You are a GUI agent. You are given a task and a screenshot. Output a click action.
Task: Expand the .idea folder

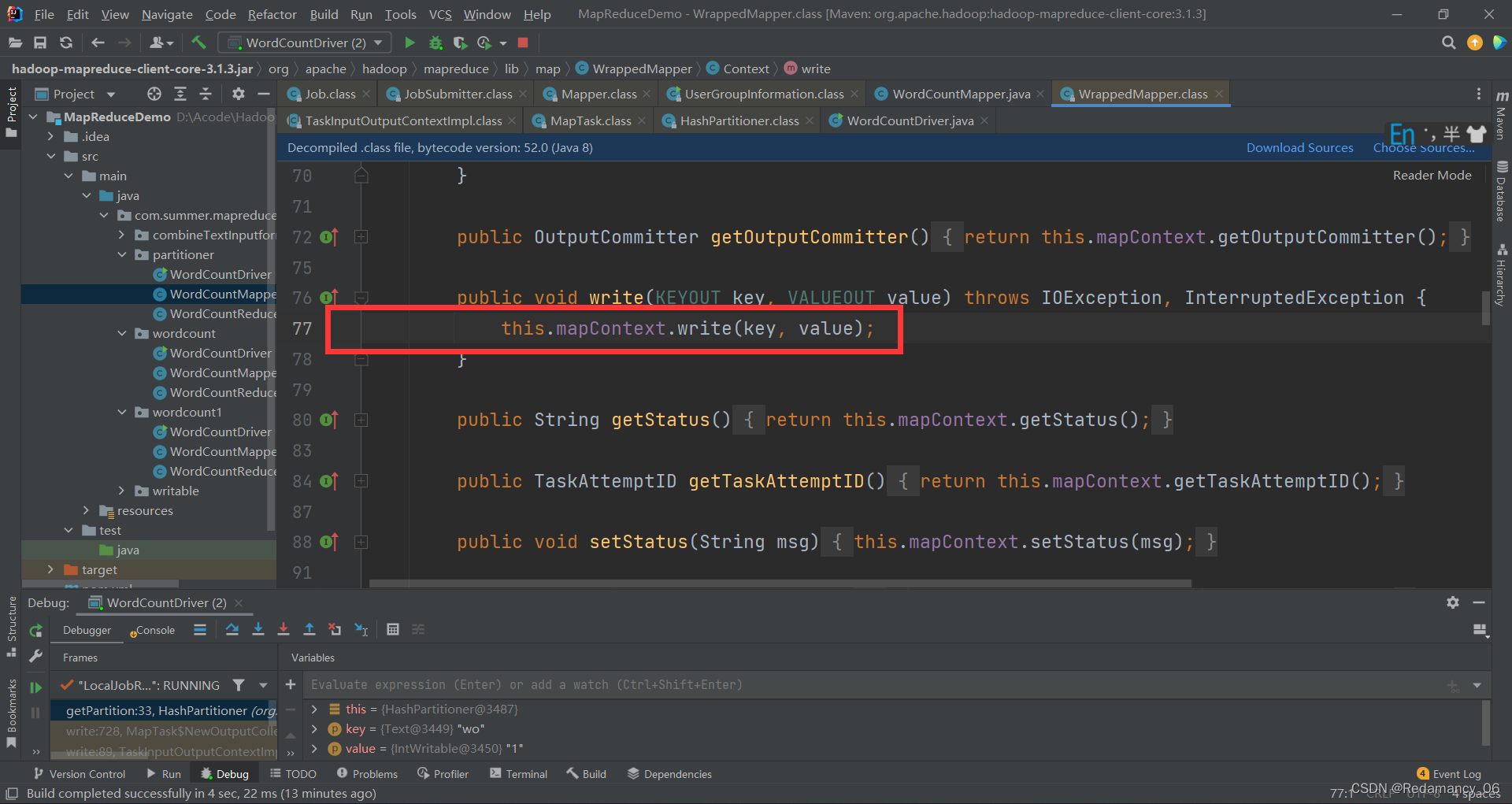[x=51, y=136]
